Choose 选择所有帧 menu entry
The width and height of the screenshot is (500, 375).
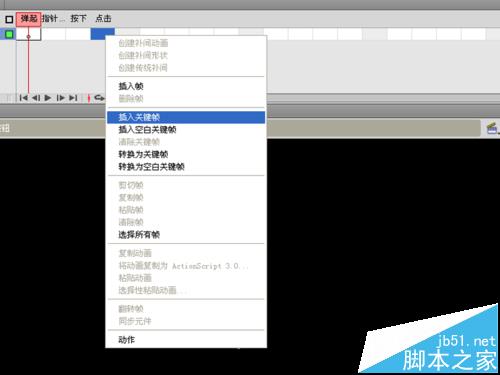pyautogui.click(x=186, y=235)
